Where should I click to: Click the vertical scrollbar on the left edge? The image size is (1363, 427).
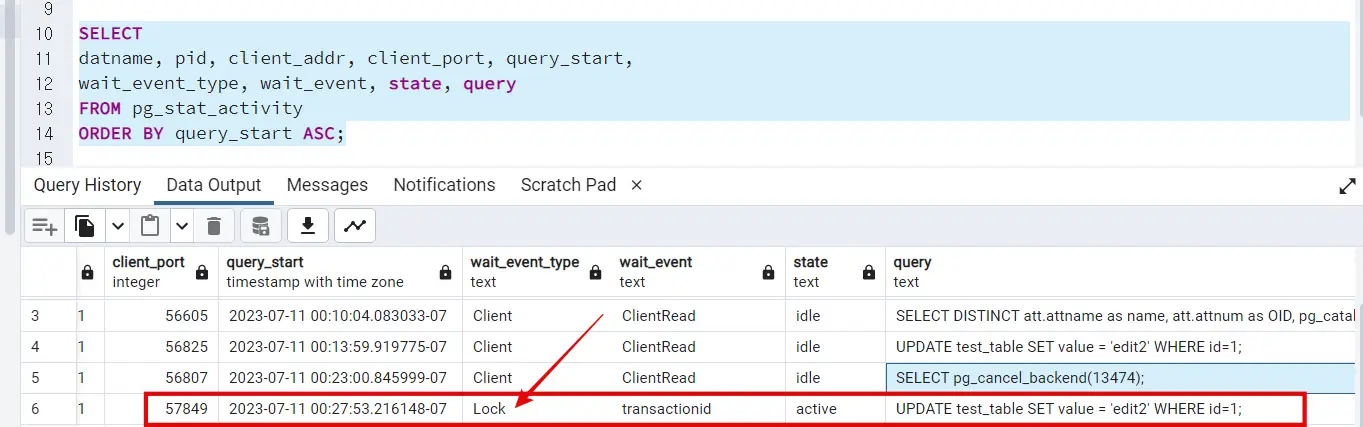10,120
